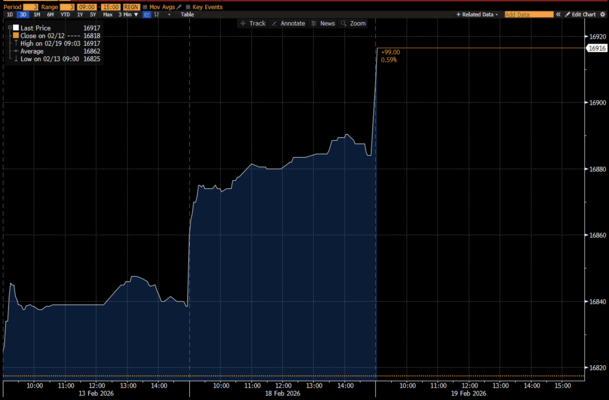Click the REGN session button
The image size is (609, 400).
tap(130, 6)
